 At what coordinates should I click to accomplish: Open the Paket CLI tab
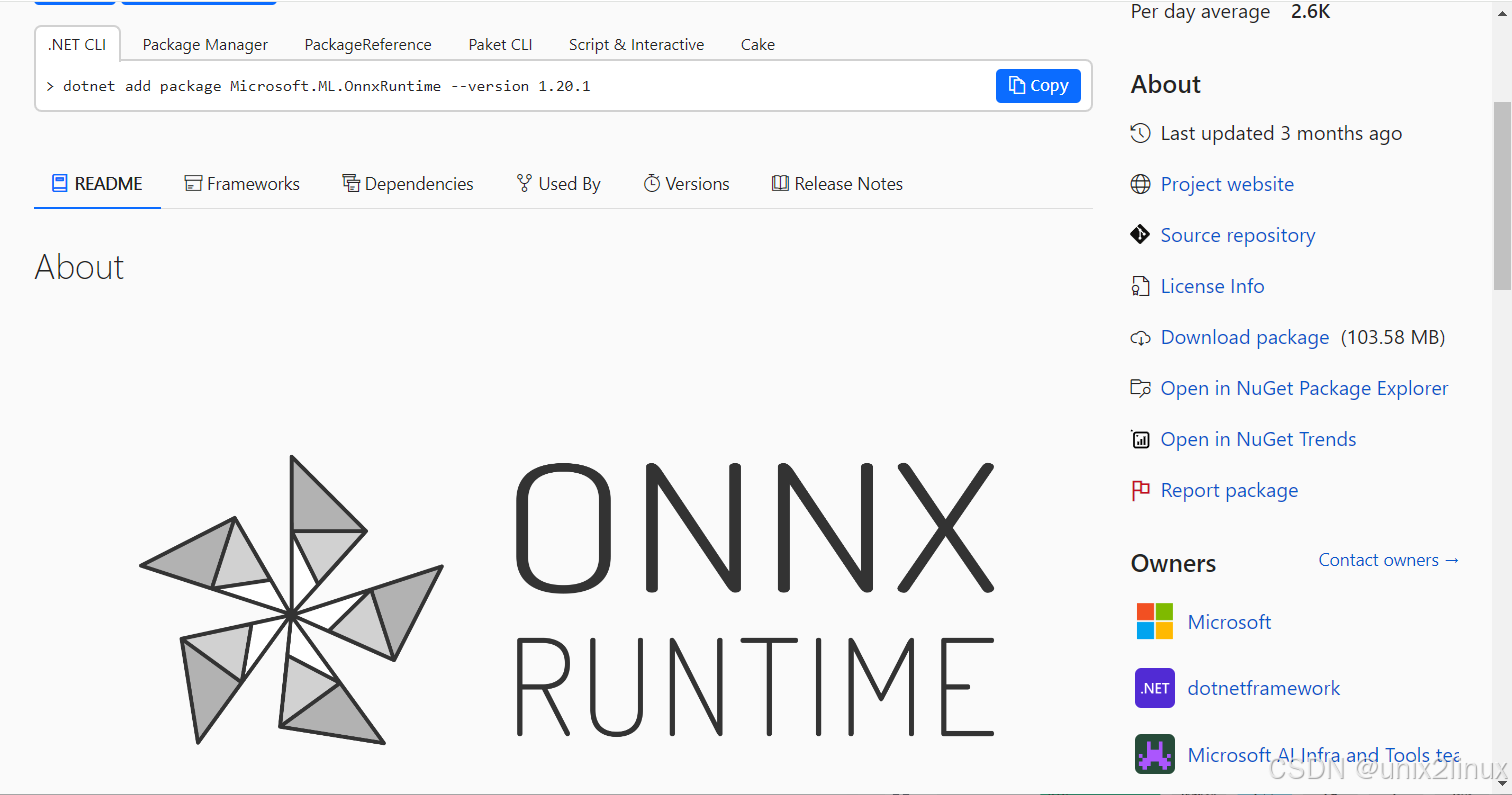pyautogui.click(x=500, y=44)
